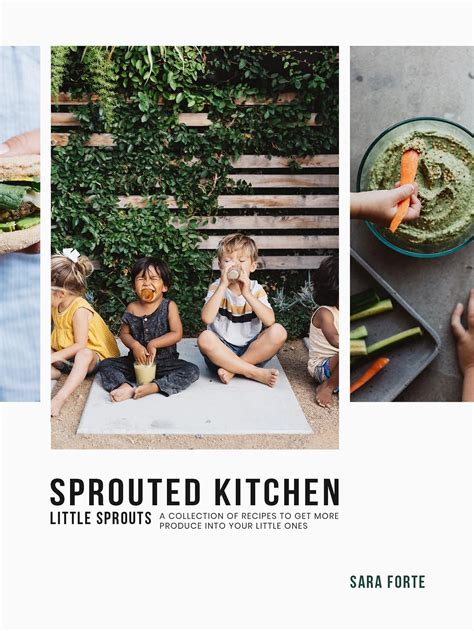Select the center photo of the children
The width and height of the screenshot is (474, 631).
[195, 247]
